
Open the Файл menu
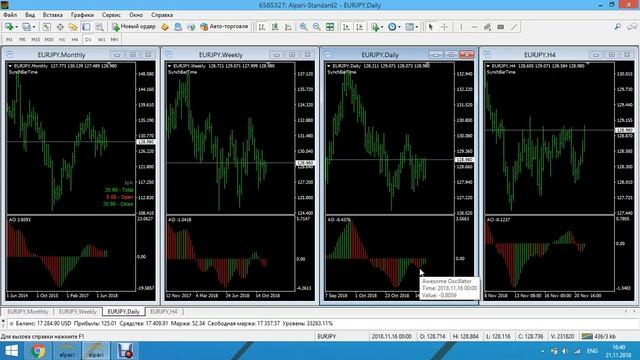(11, 15)
